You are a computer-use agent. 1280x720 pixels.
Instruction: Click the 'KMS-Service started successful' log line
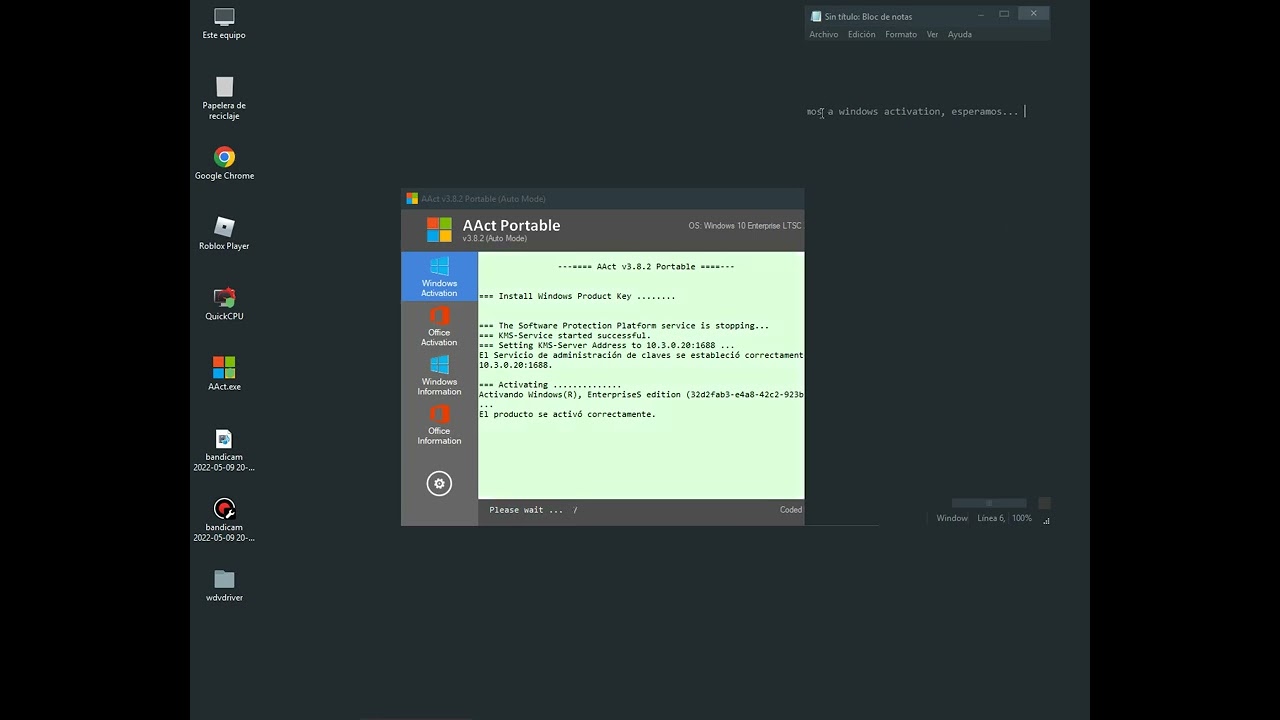point(565,335)
